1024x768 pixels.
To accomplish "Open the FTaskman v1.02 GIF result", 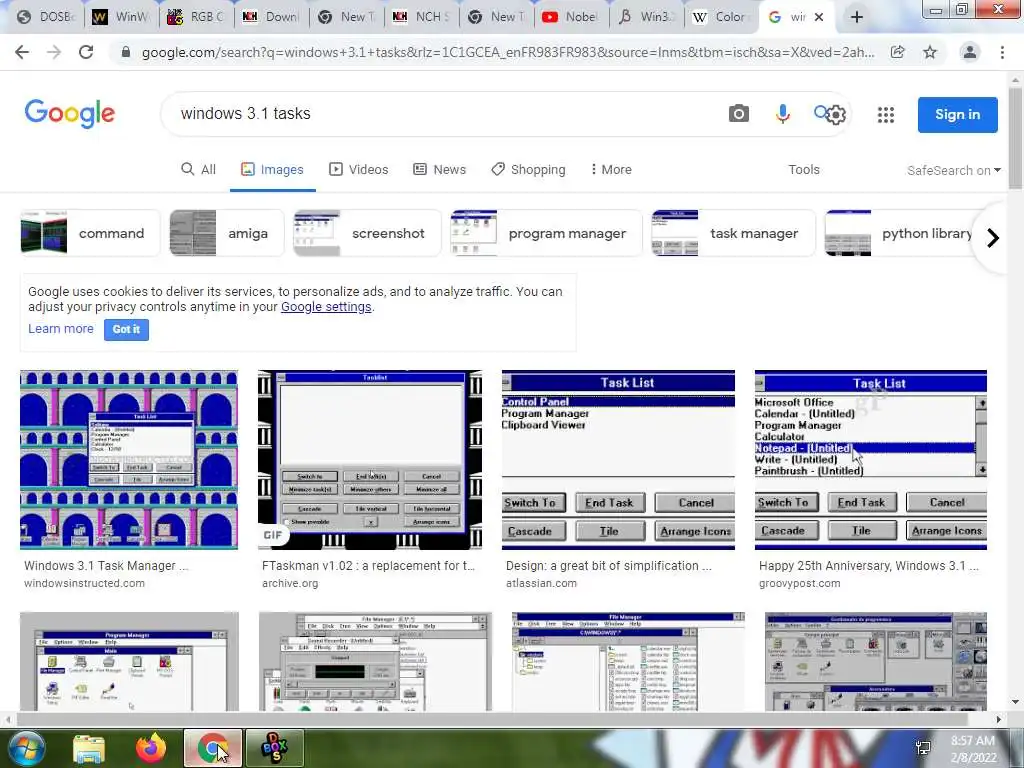I will [370, 460].
